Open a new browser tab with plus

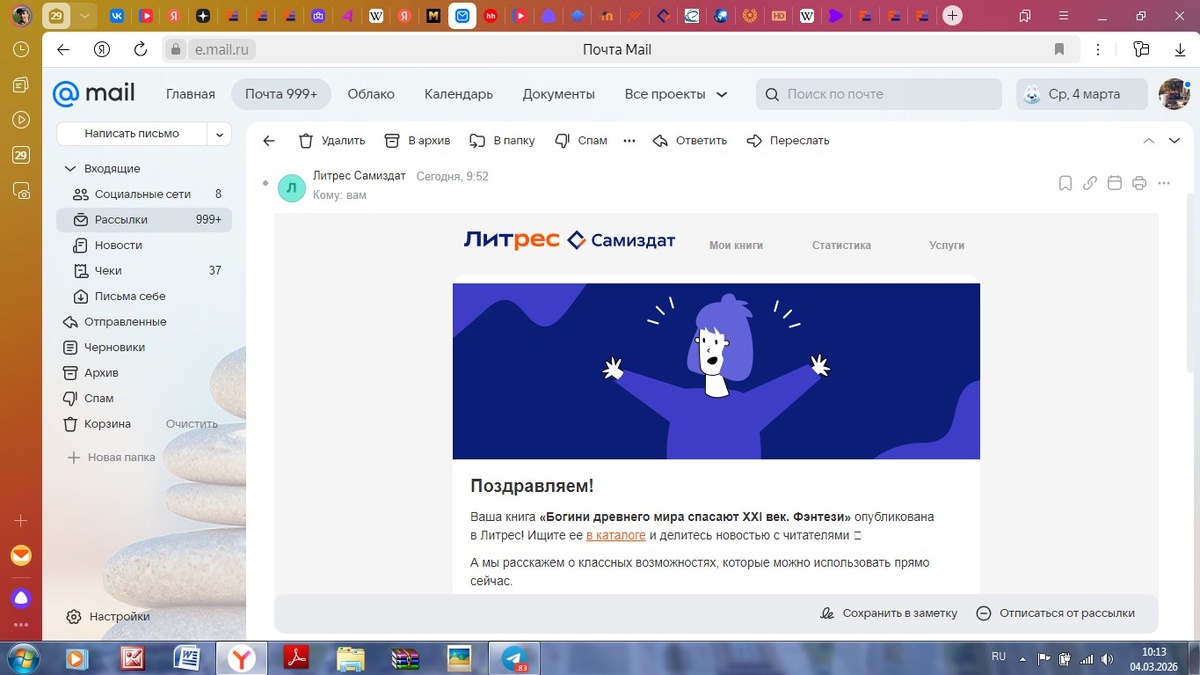pyautogui.click(x=953, y=15)
